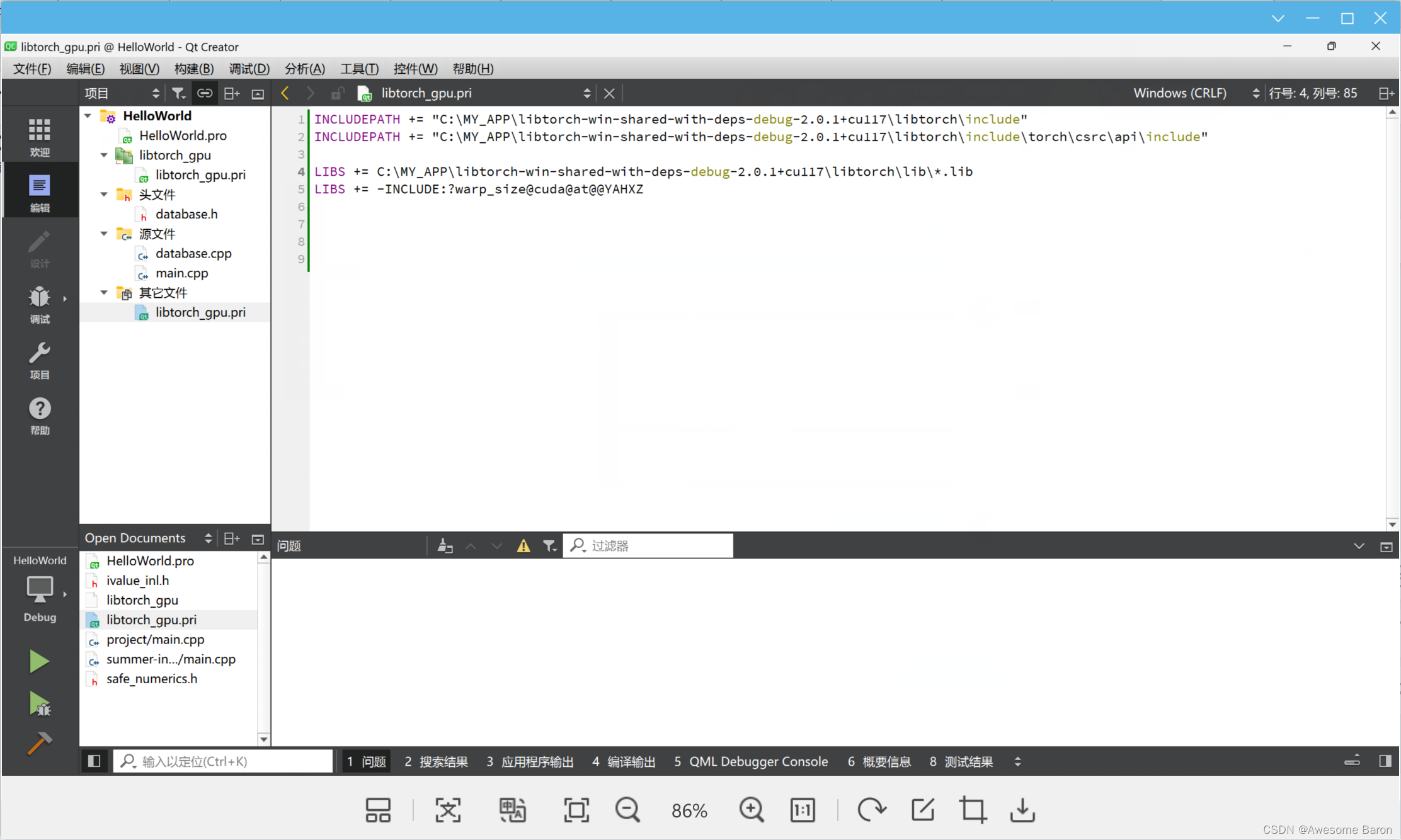Viewport: 1401px width, 840px height.
Task: Click the image viewer zoom-in magnifier
Action: 751,810
